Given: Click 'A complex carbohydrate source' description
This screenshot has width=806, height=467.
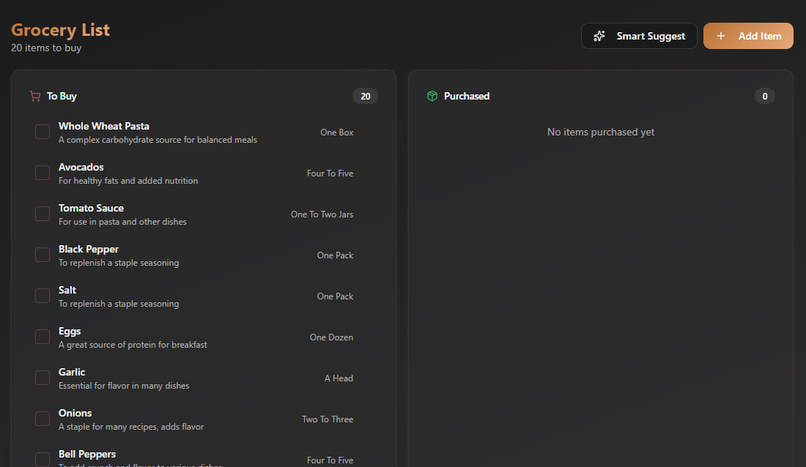Looking at the screenshot, I should [158, 140].
